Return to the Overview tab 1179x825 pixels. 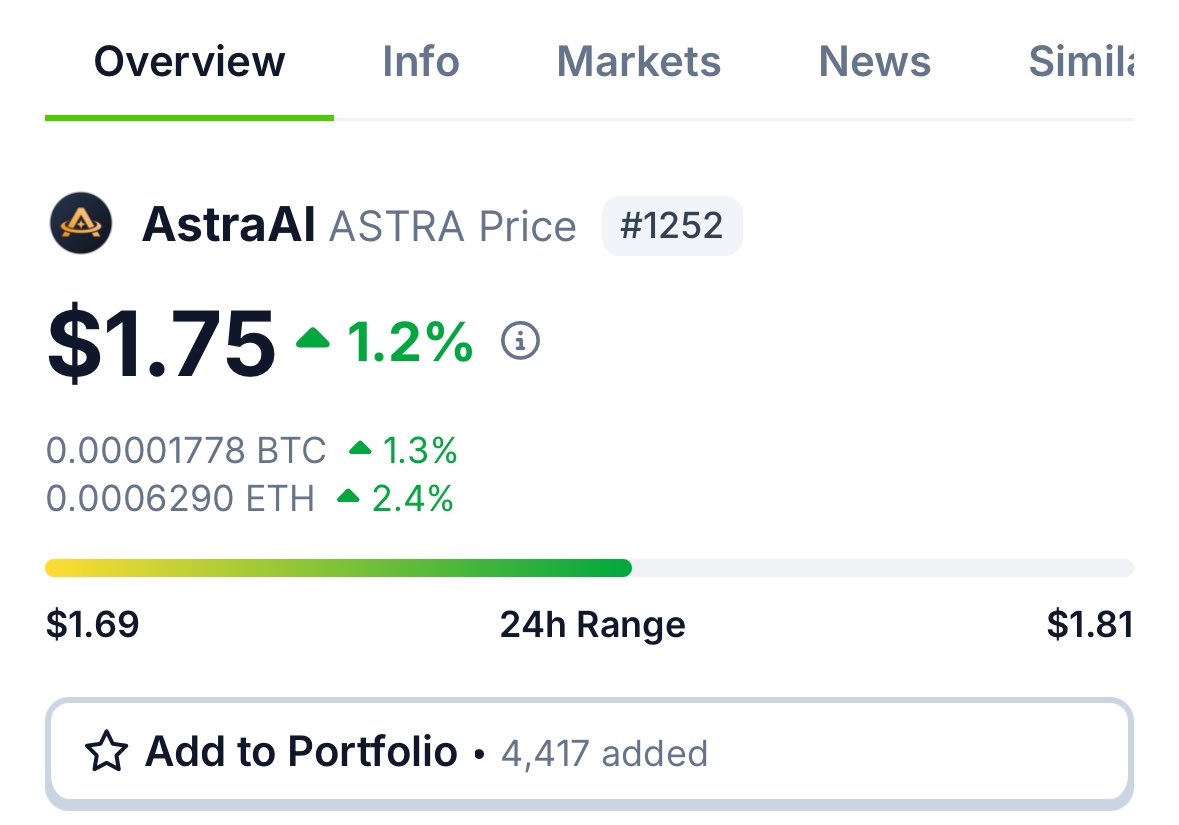coord(188,62)
